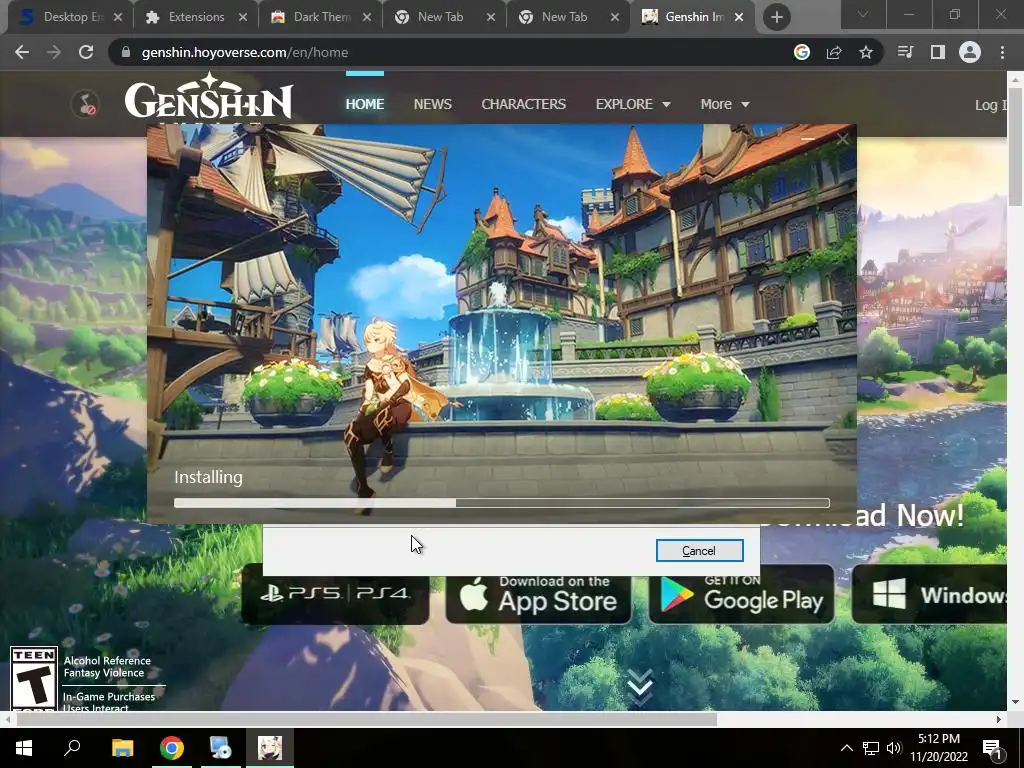Screen dimensions: 1024x768
Task: Open taskbar search
Action: (x=72, y=748)
